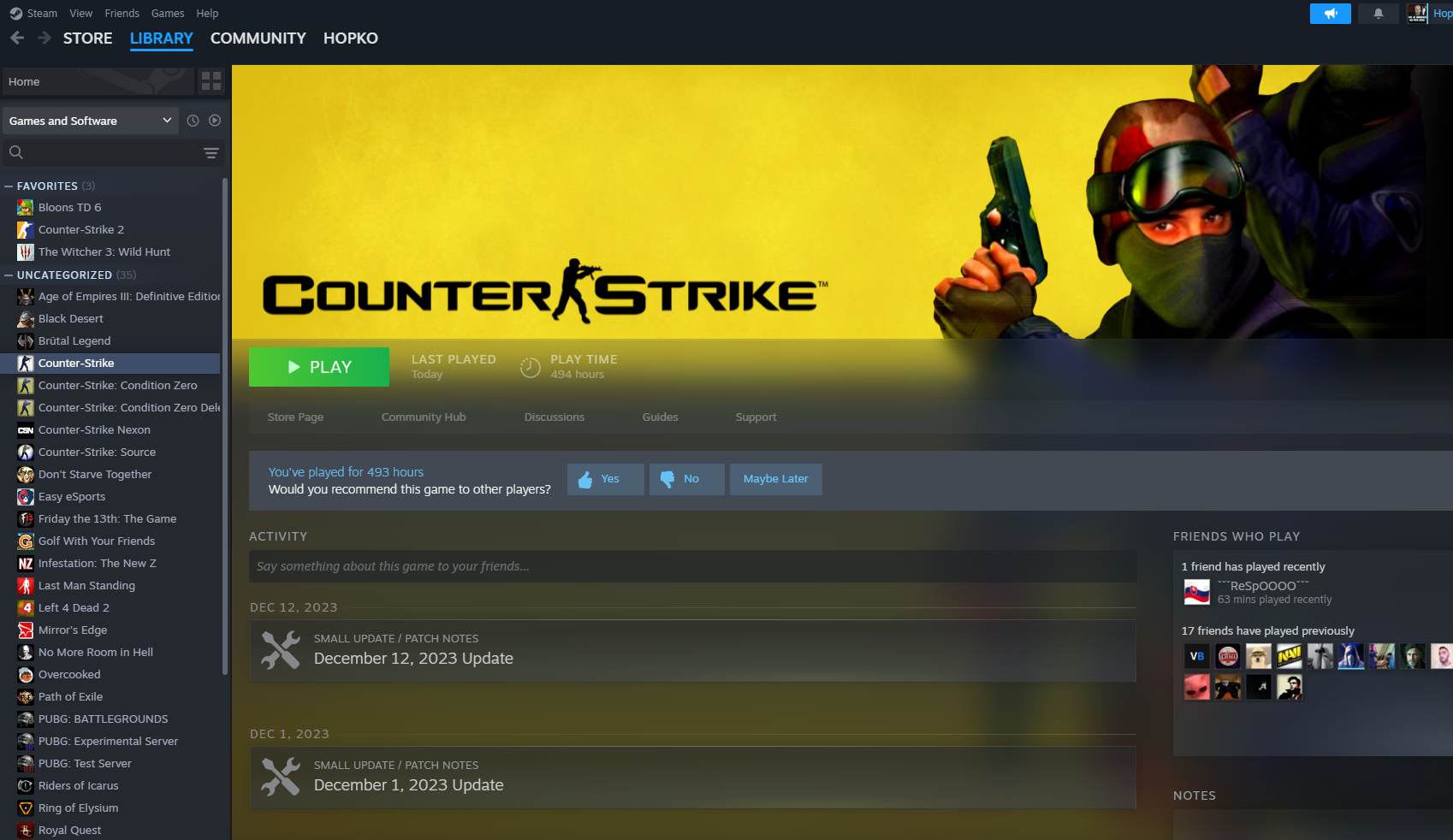
Task: Open the Games and Software dropdown
Action: [90, 121]
